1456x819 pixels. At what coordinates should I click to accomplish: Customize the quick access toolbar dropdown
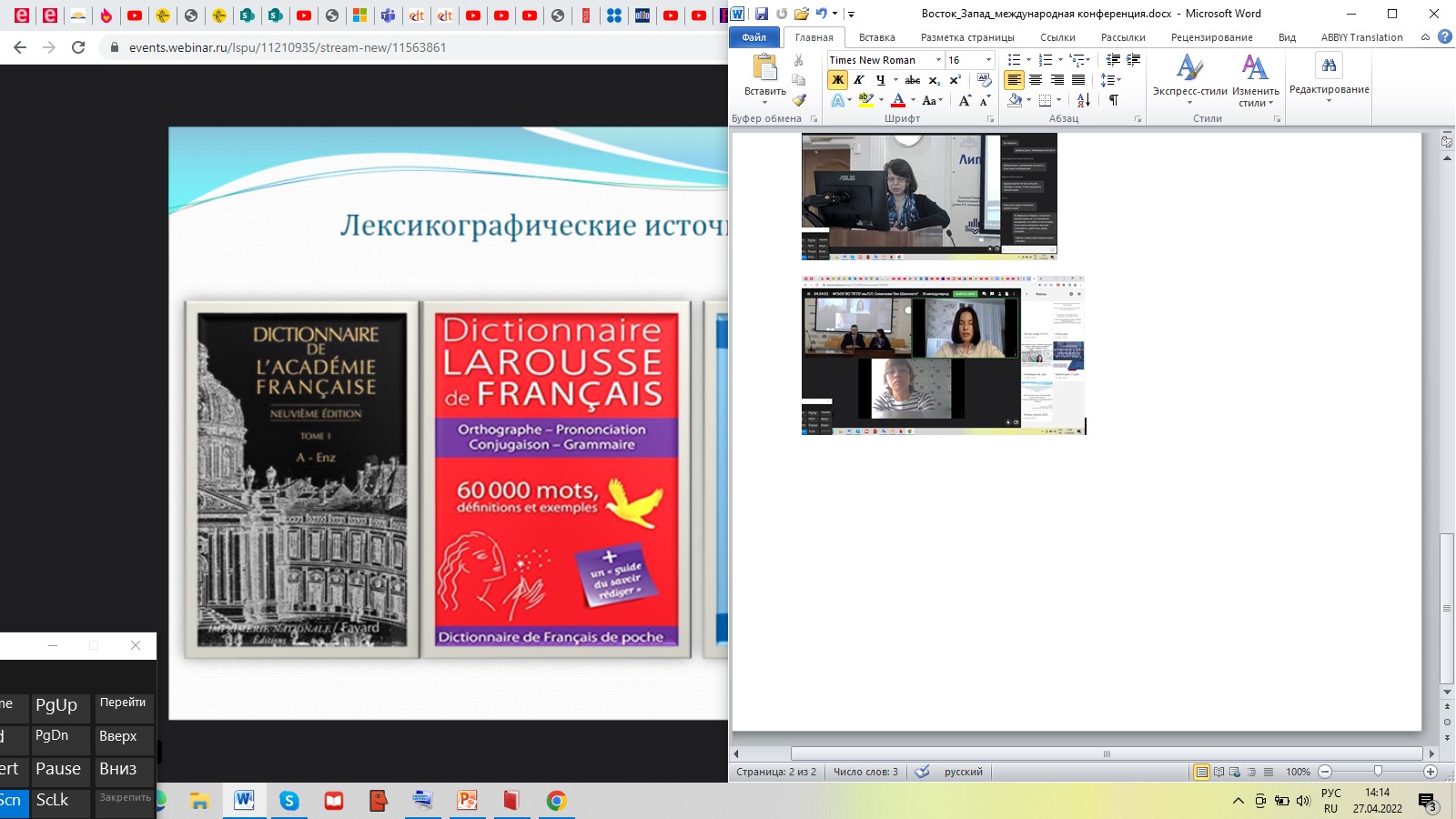pyautogui.click(x=851, y=14)
